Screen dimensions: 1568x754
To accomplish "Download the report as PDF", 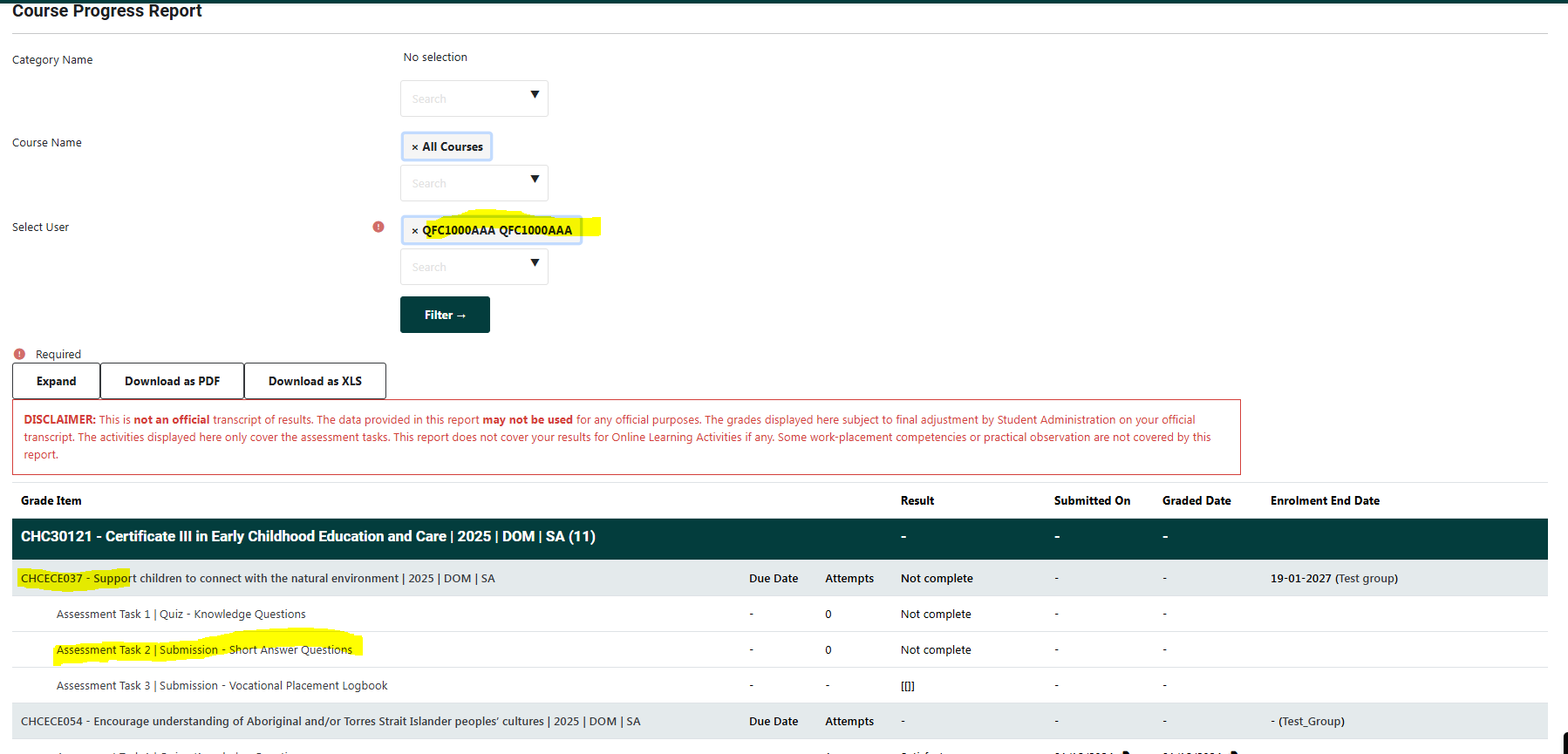I will click(172, 381).
